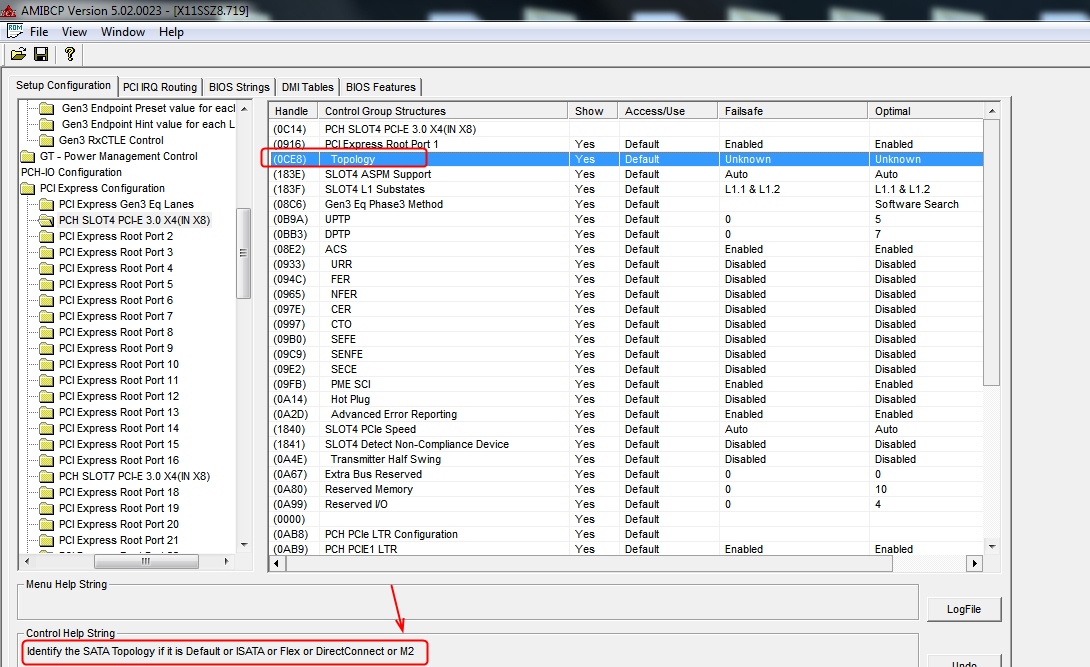This screenshot has height=667, width=1090.
Task: Select the Reserved Memory row
Action: (626, 489)
